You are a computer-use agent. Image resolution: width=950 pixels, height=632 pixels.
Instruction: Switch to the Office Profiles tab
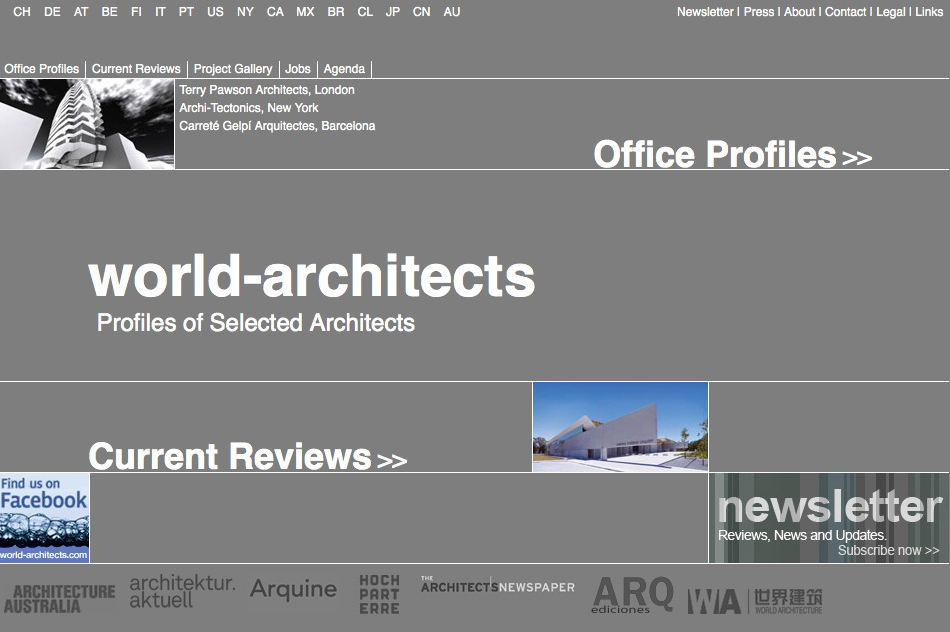(41, 68)
